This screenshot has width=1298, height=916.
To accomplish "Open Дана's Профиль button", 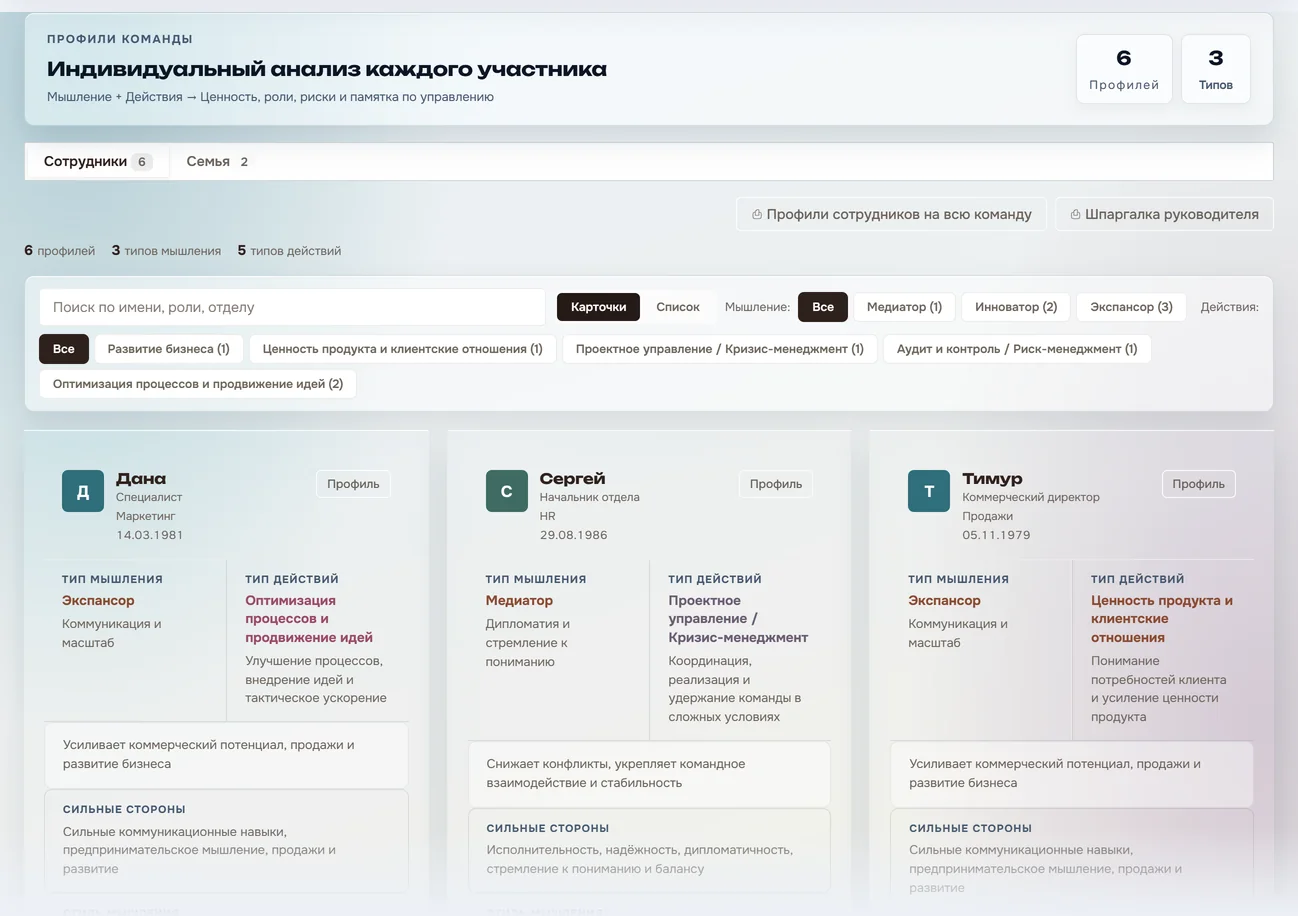I will point(353,484).
